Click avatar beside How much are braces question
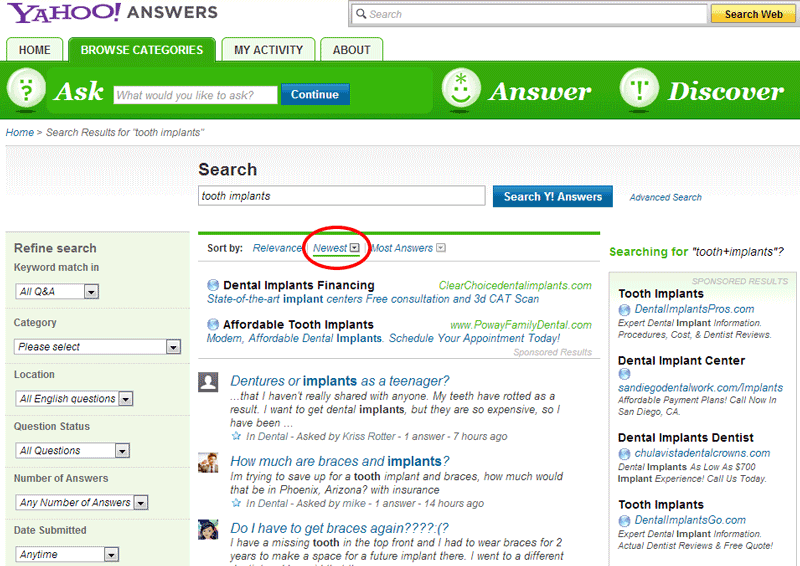800x566 pixels. coord(208,462)
